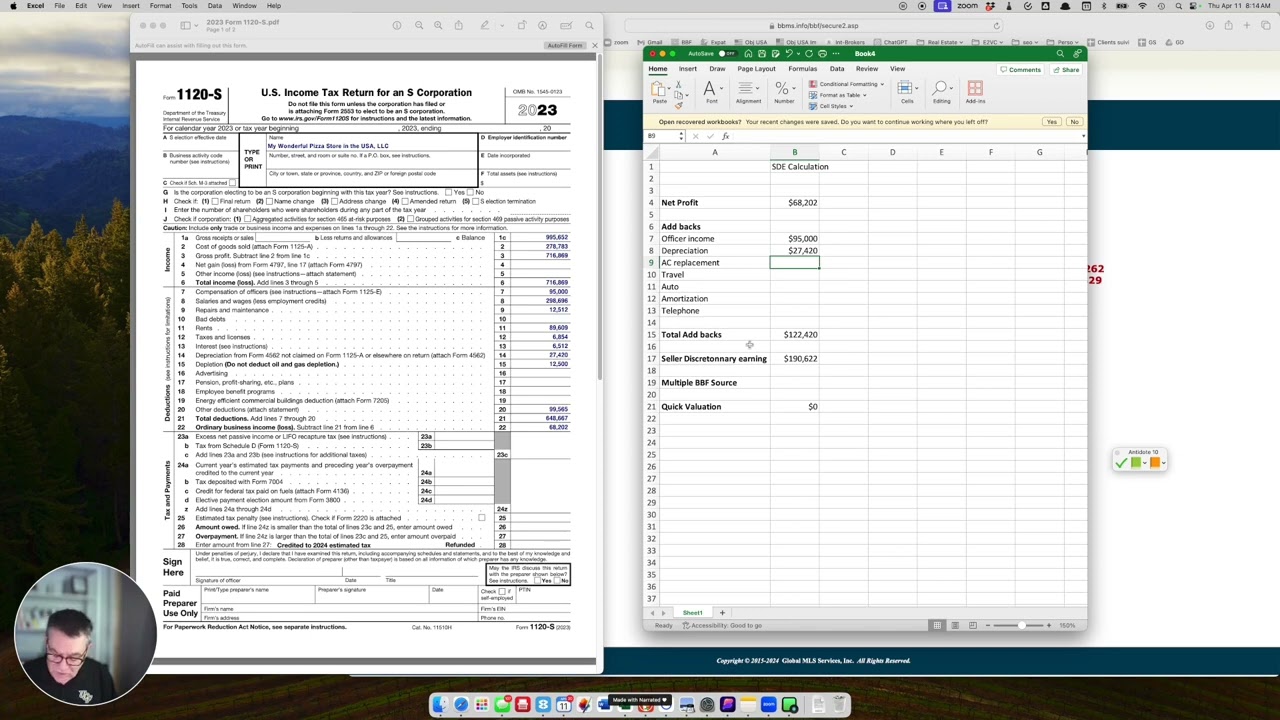Click the Redo icon in Excel title bar

(x=809, y=54)
